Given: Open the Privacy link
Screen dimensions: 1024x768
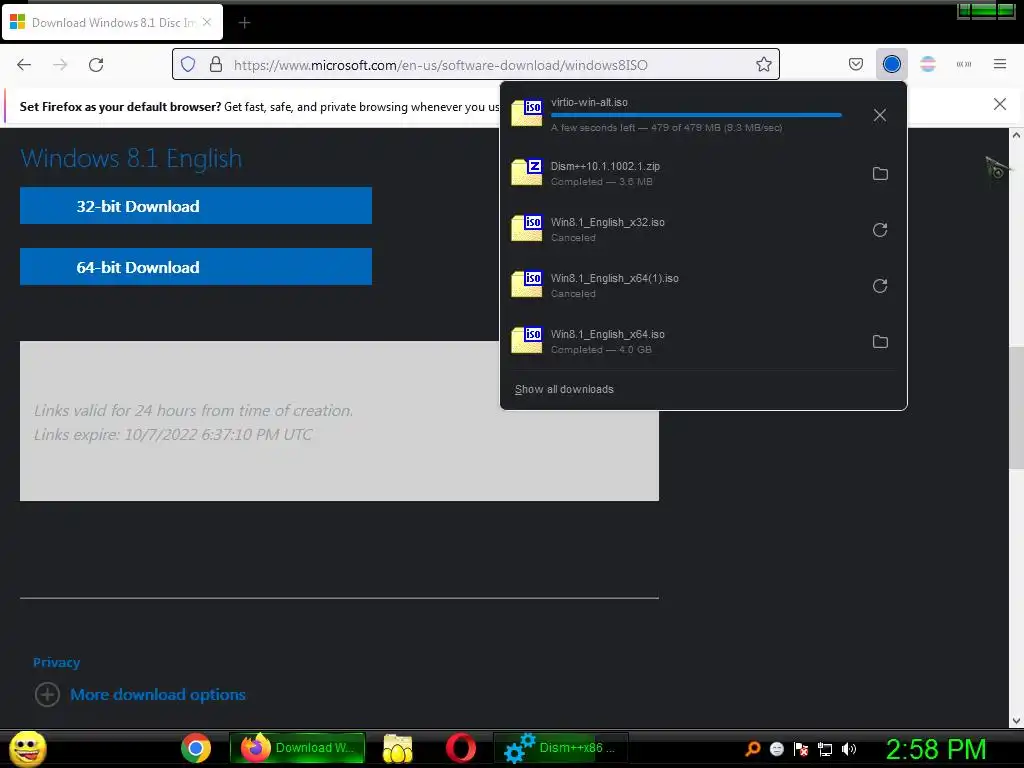Looking at the screenshot, I should (56, 662).
